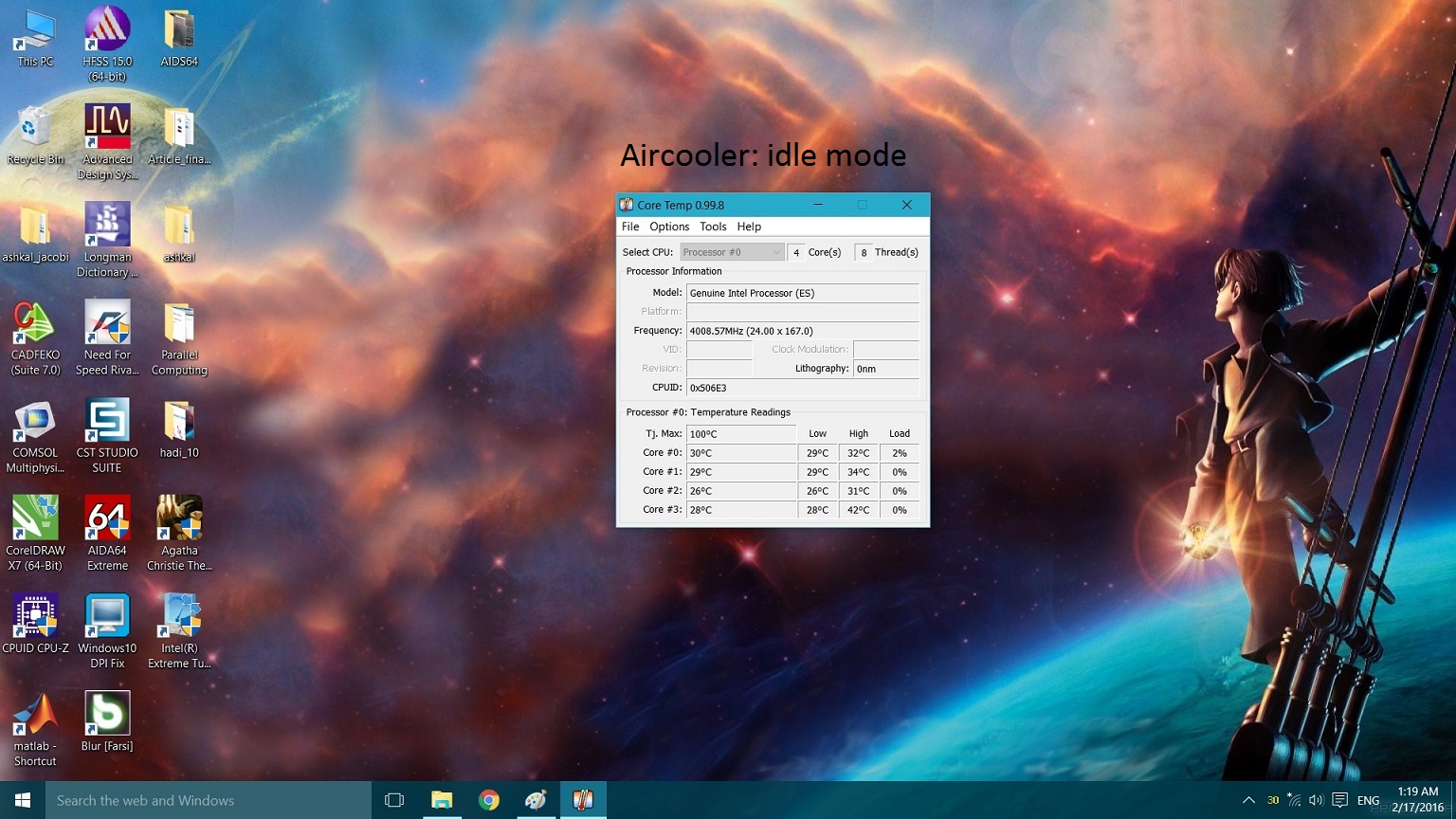Click the Core Temp title bar icon
The height and width of the screenshot is (819, 1456).
pyautogui.click(x=627, y=205)
